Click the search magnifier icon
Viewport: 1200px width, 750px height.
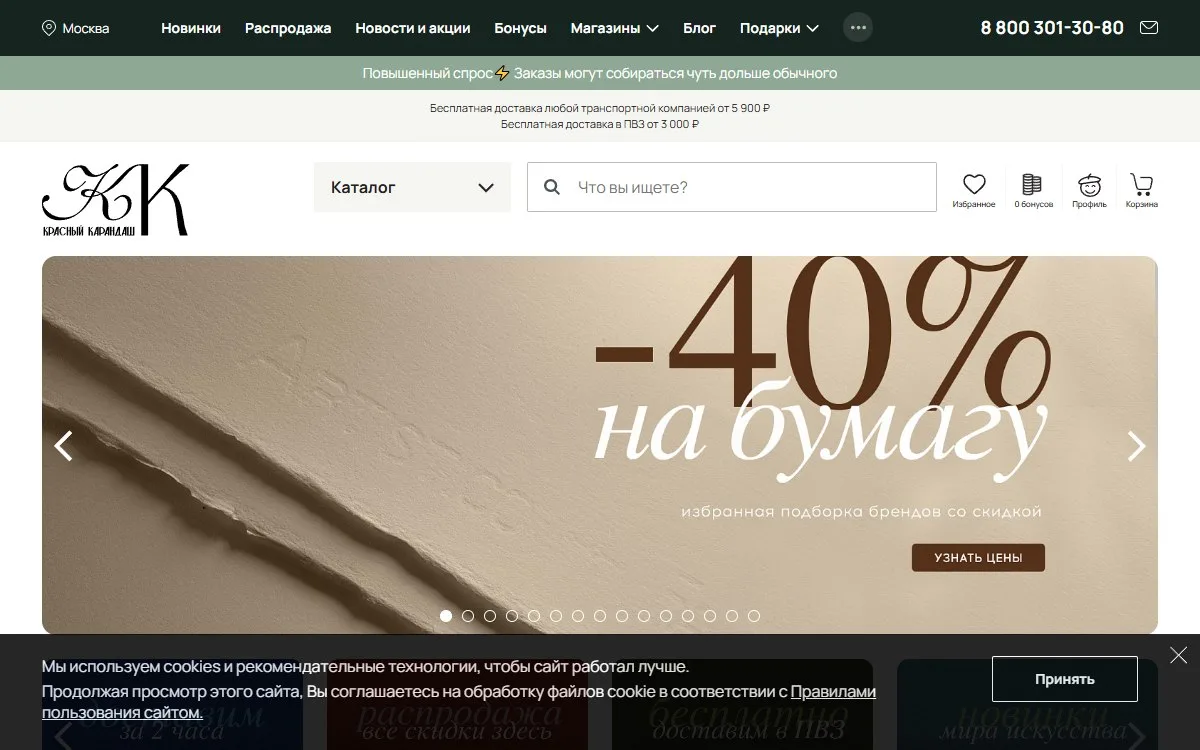coord(551,187)
